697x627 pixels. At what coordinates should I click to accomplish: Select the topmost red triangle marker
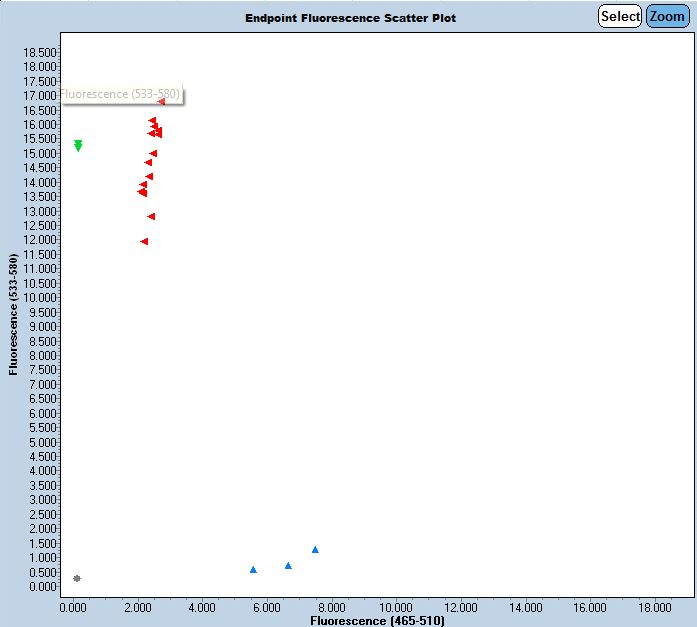(161, 101)
